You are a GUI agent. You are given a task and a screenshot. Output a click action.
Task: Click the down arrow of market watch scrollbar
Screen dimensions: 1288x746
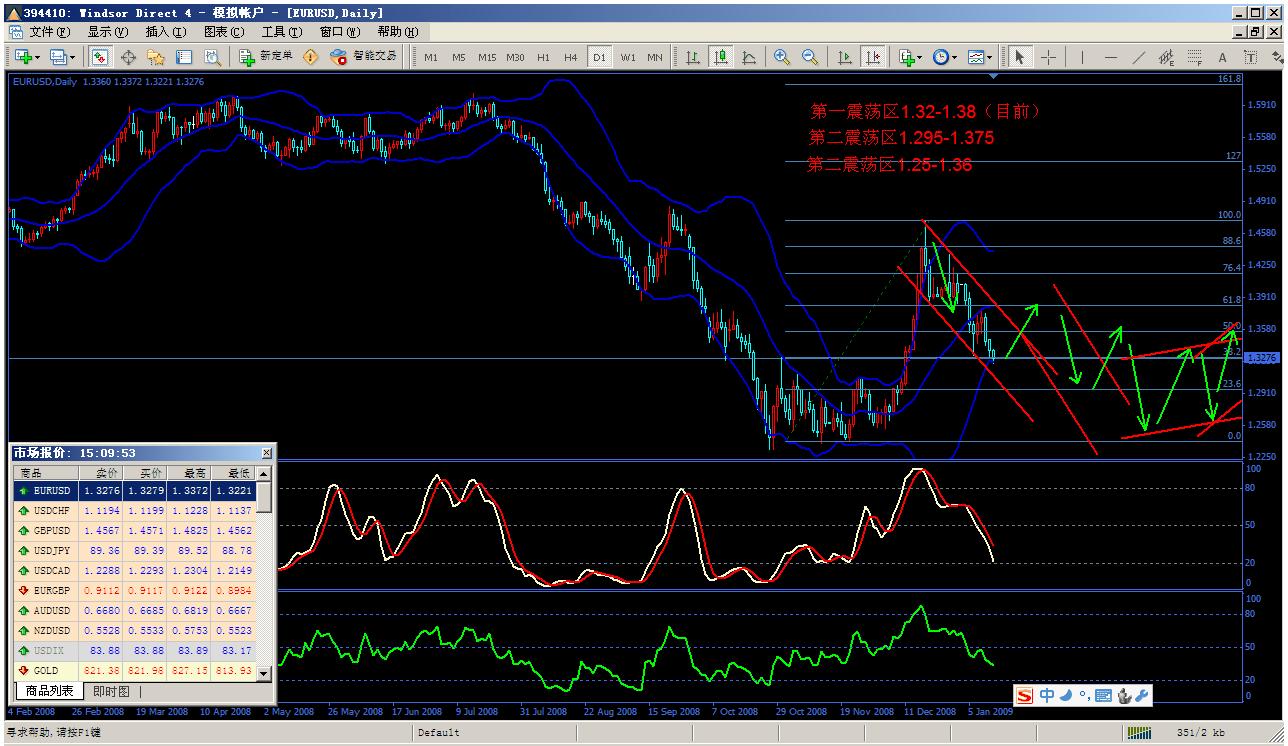pyautogui.click(x=265, y=673)
